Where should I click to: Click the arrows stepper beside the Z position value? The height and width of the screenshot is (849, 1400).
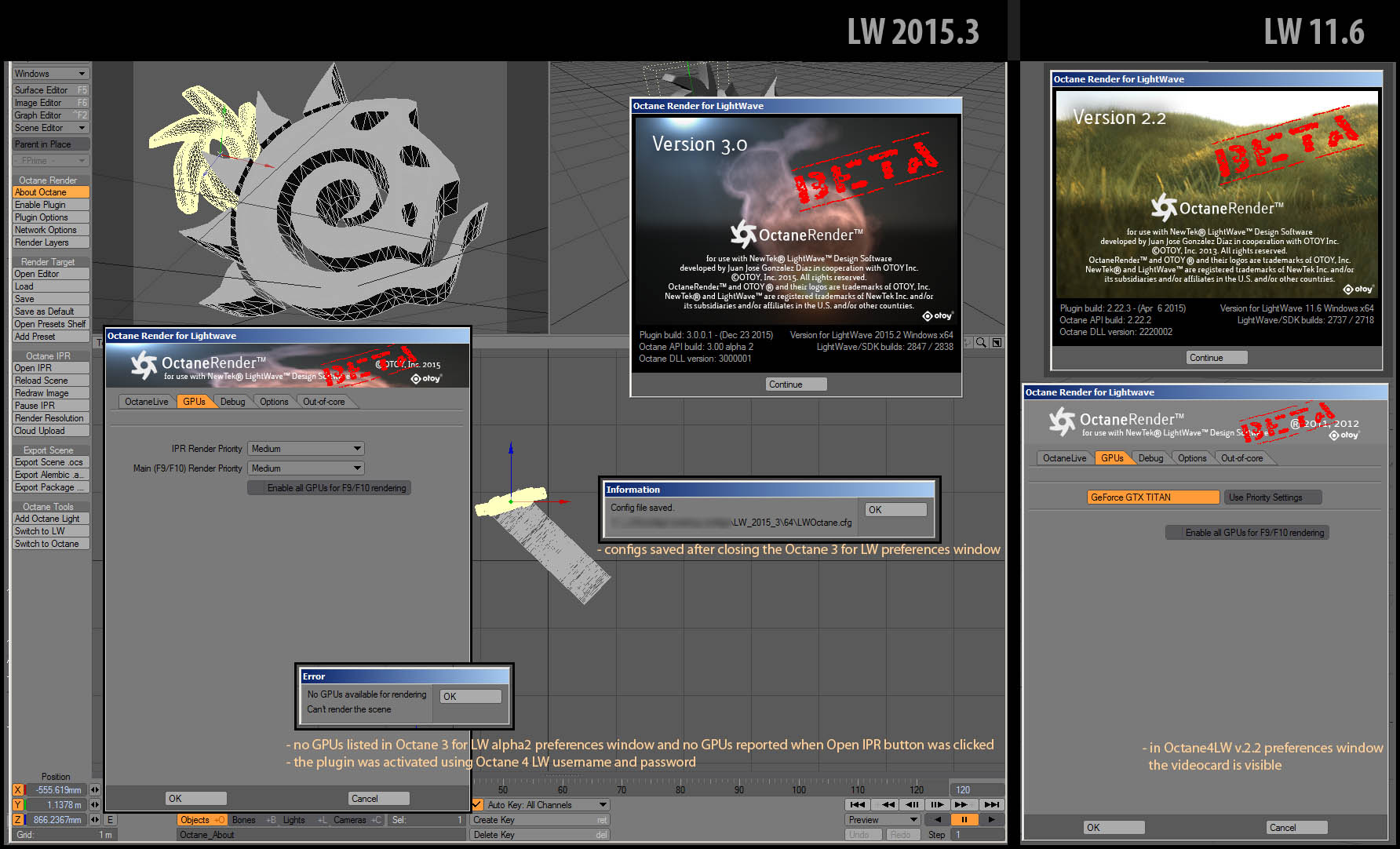tap(95, 820)
